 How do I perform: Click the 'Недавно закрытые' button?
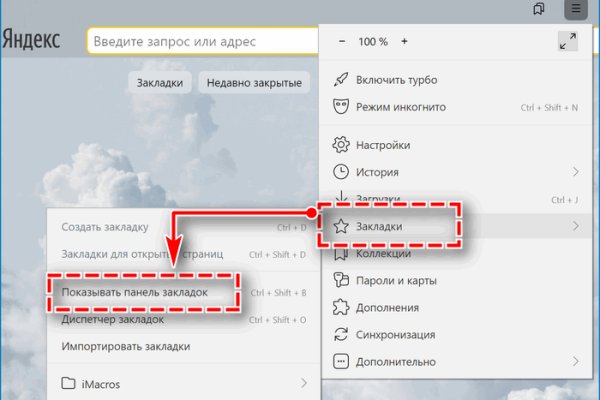pos(253,83)
